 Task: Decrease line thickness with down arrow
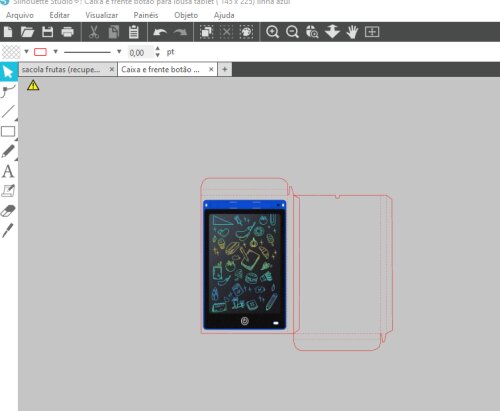[x=158, y=55]
